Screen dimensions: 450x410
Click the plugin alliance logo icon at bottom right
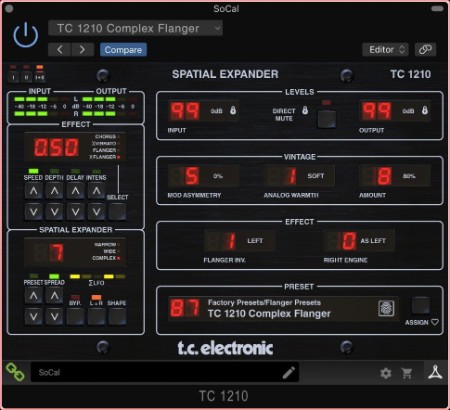pyautogui.click(x=435, y=373)
